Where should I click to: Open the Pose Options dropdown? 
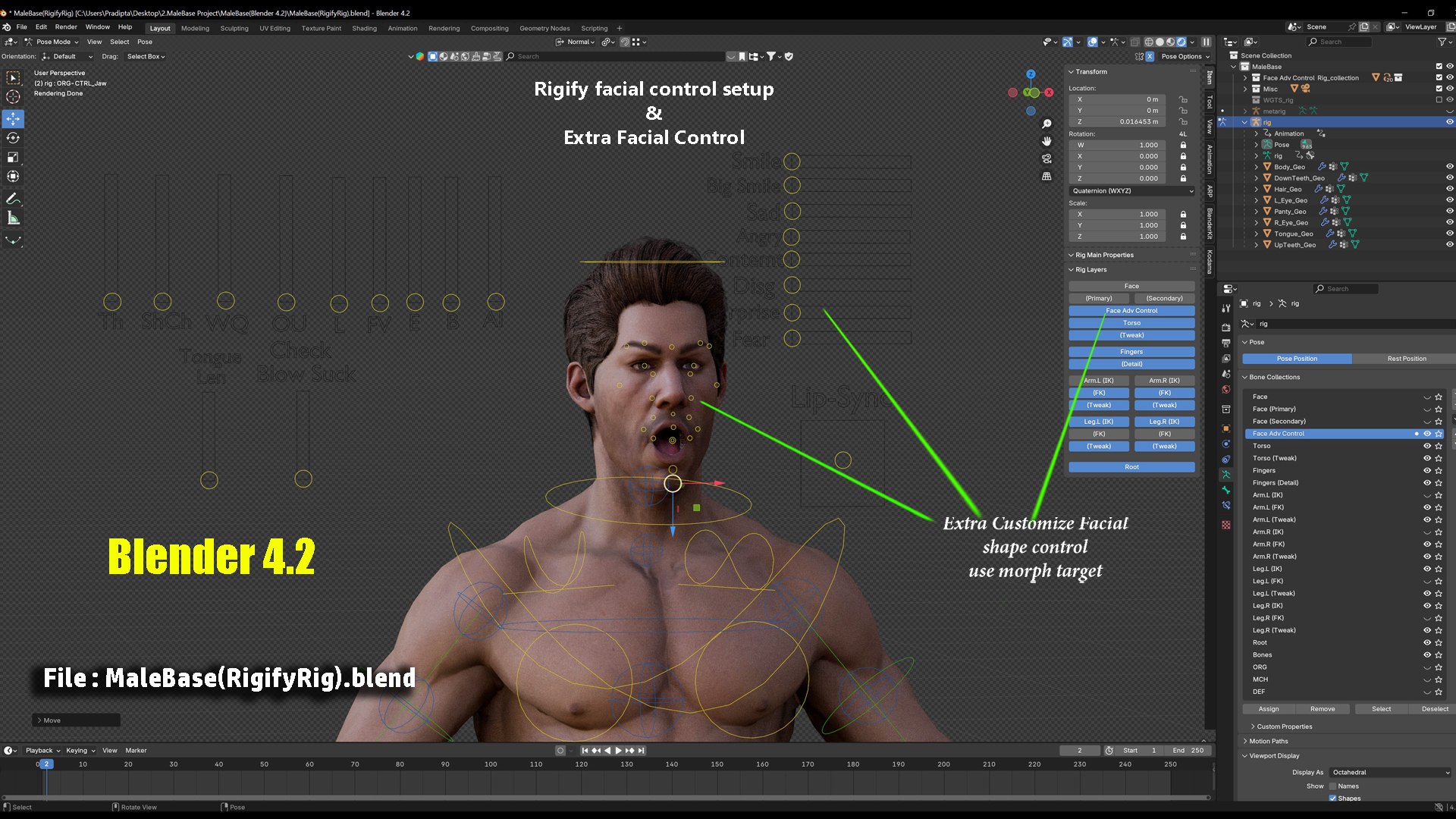coord(1185,56)
